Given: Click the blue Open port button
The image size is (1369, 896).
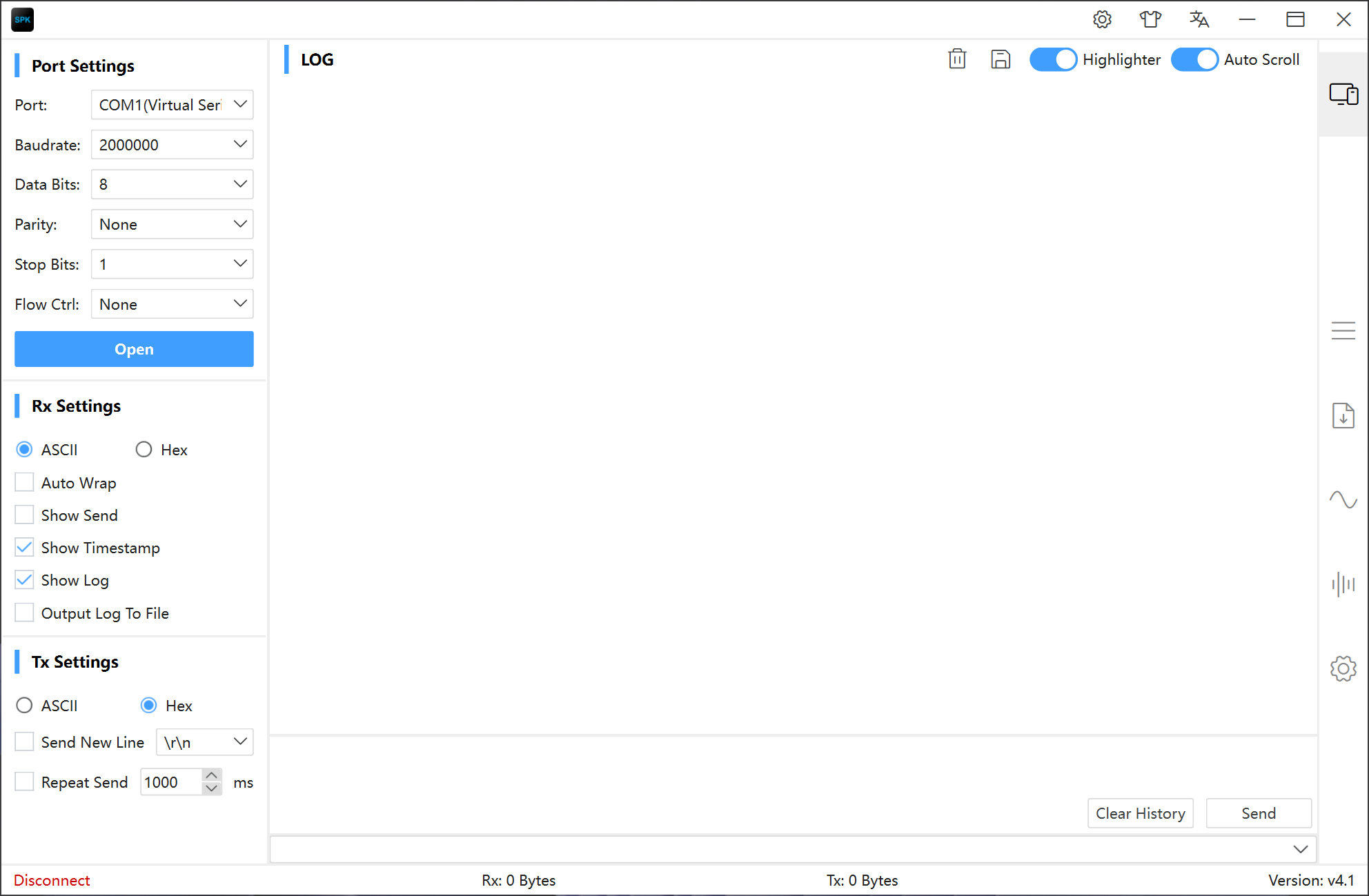Looking at the screenshot, I should 134,349.
